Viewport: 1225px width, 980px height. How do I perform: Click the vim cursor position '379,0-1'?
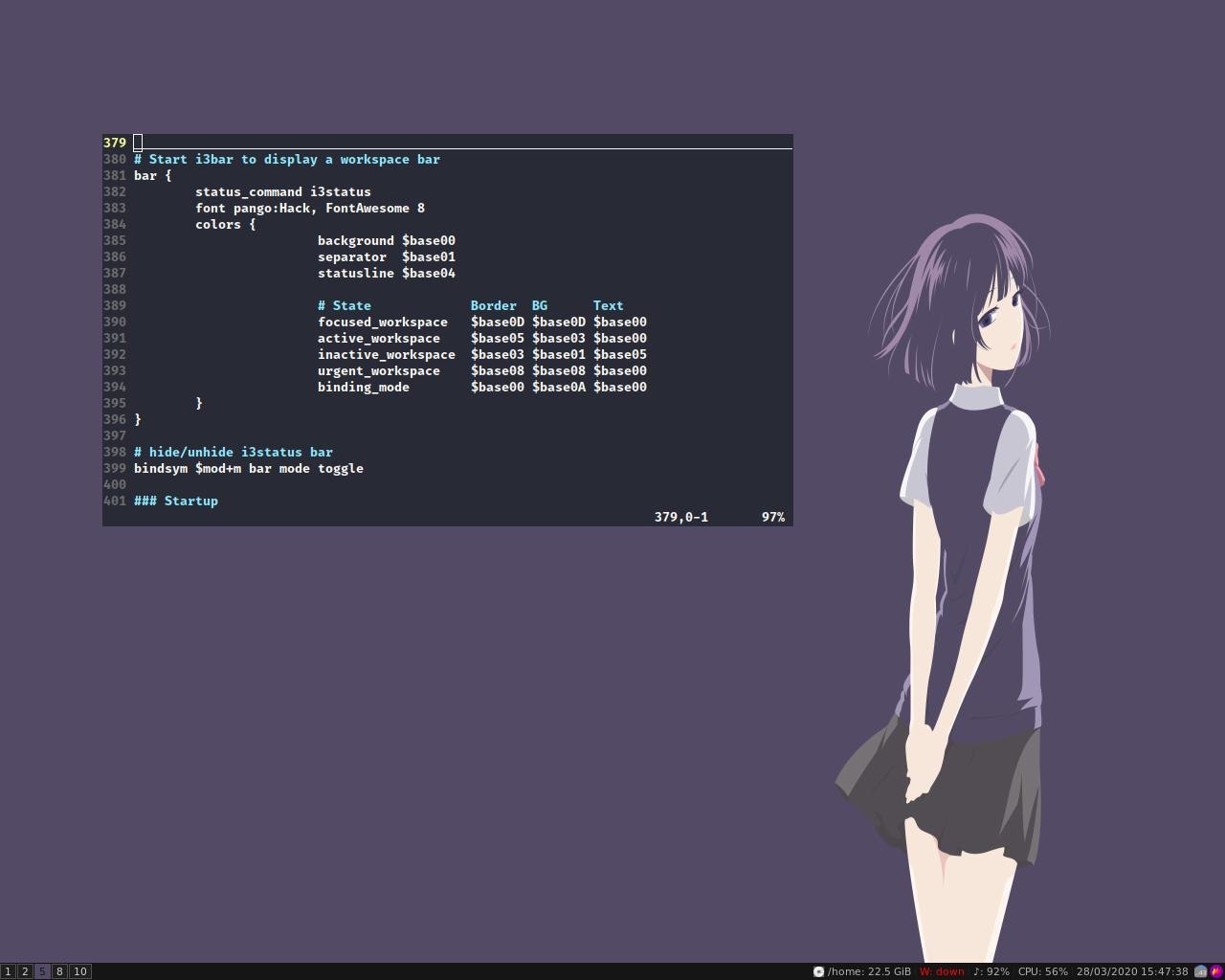coord(681,517)
